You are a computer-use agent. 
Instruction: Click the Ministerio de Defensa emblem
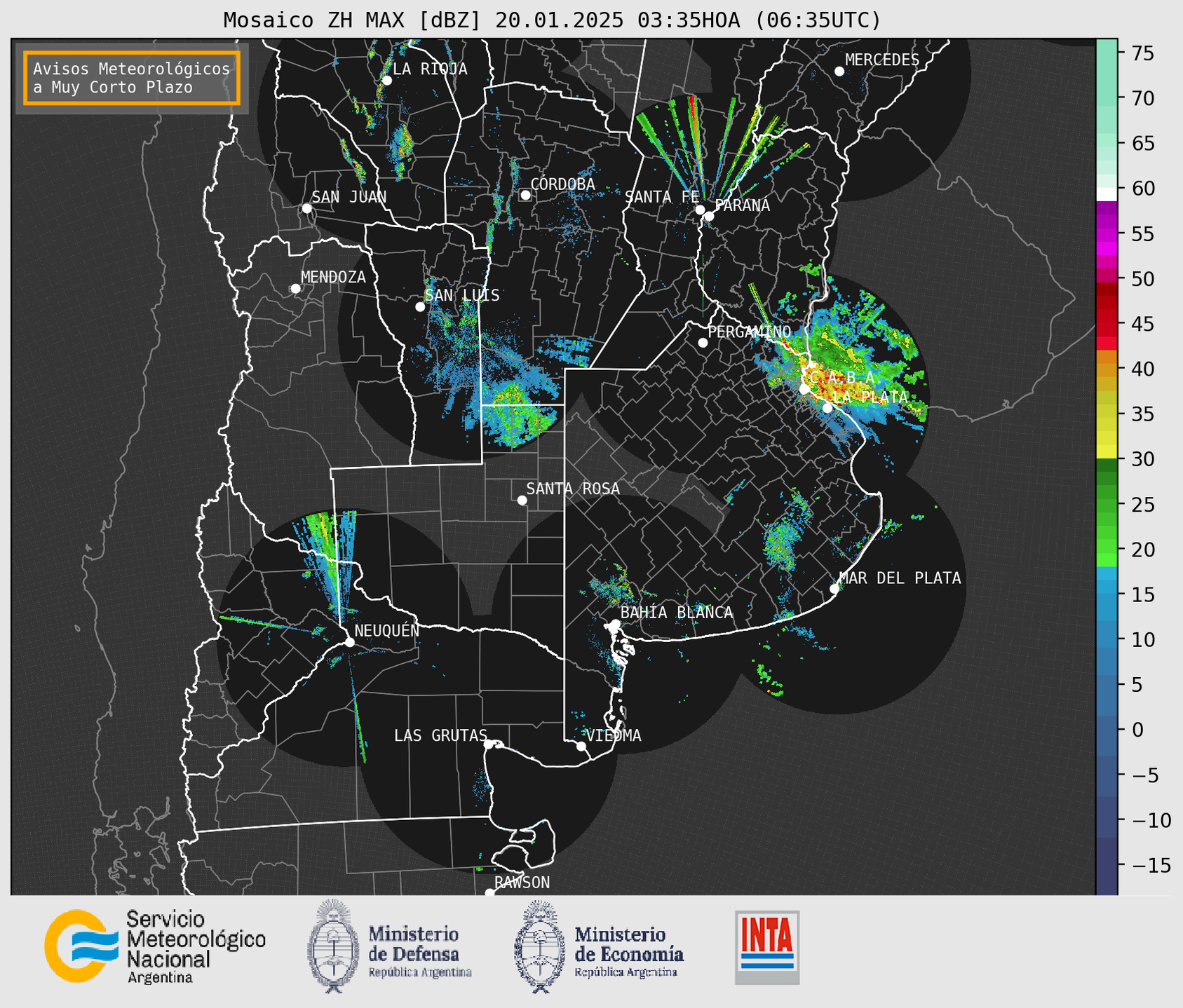click(x=332, y=946)
